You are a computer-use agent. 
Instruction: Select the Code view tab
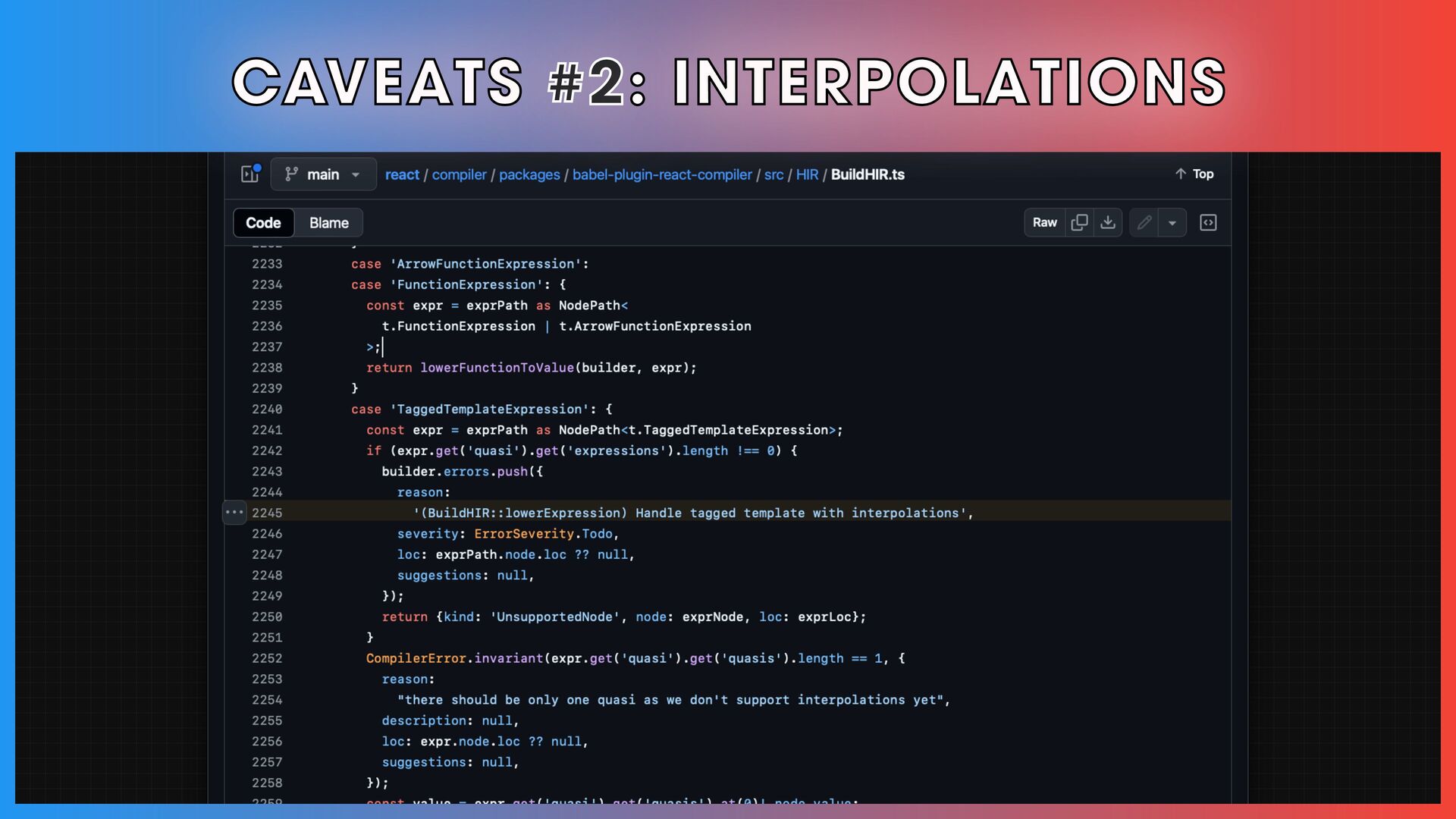pos(263,223)
